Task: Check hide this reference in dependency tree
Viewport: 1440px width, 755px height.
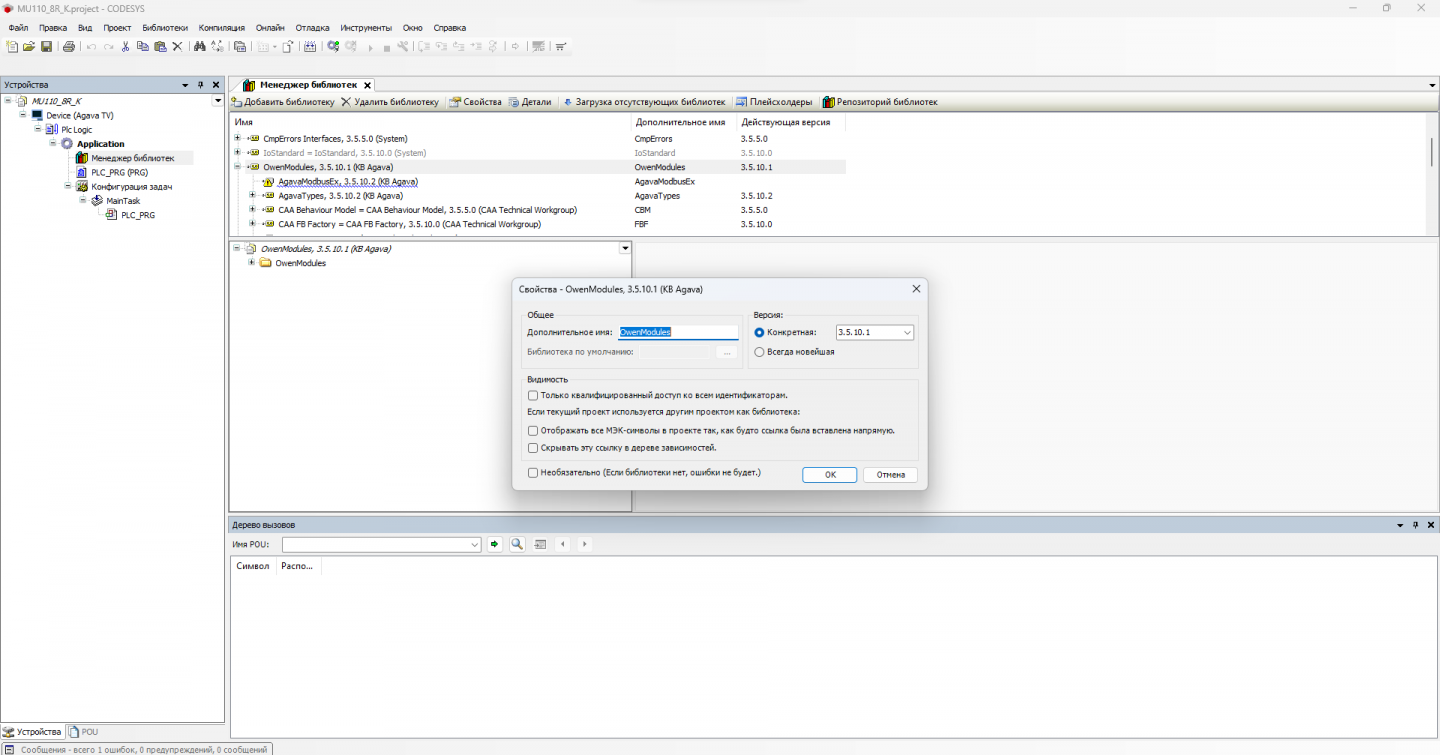Action: (533, 448)
